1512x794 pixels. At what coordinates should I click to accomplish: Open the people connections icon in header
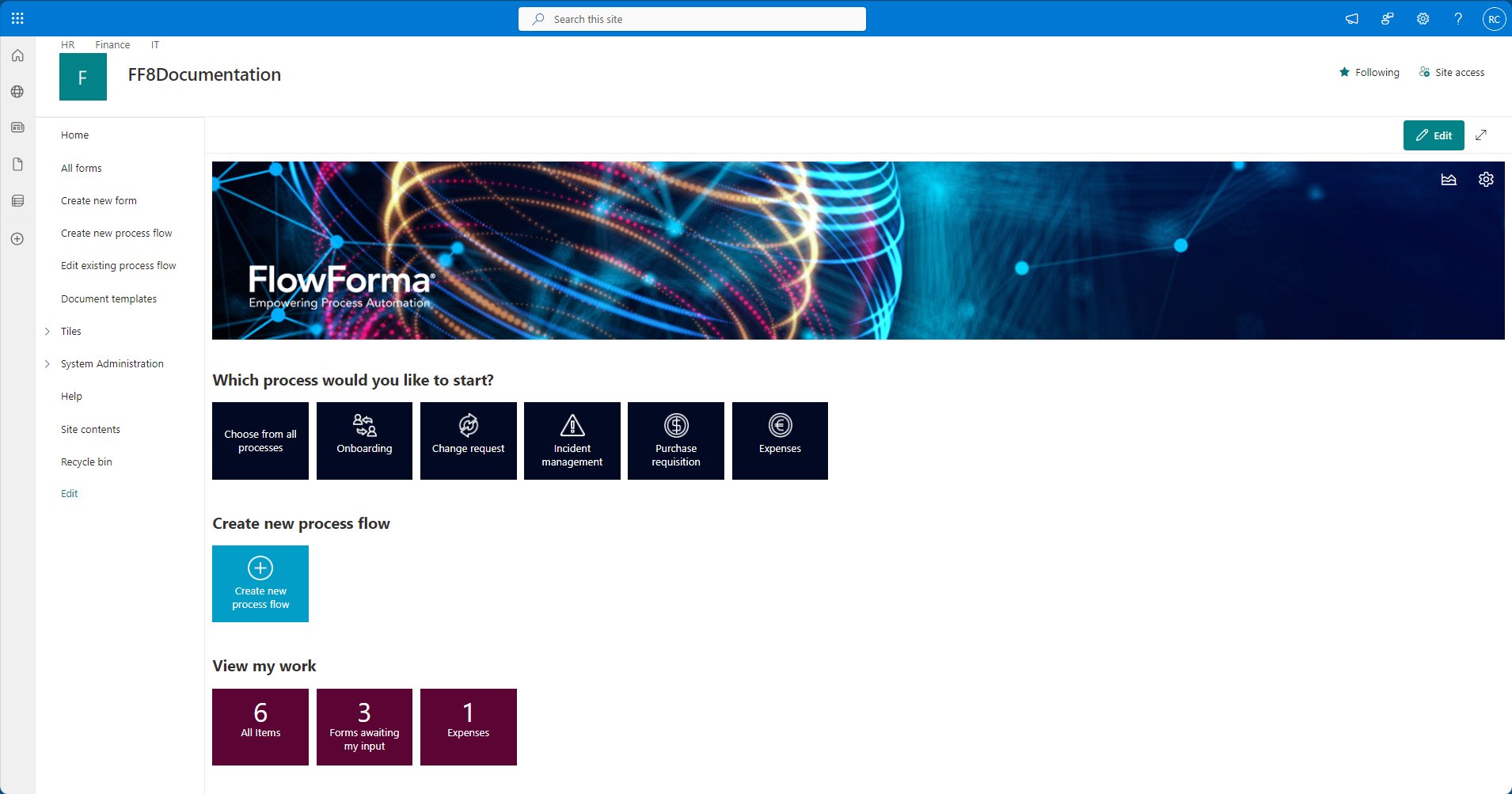[x=1388, y=19]
